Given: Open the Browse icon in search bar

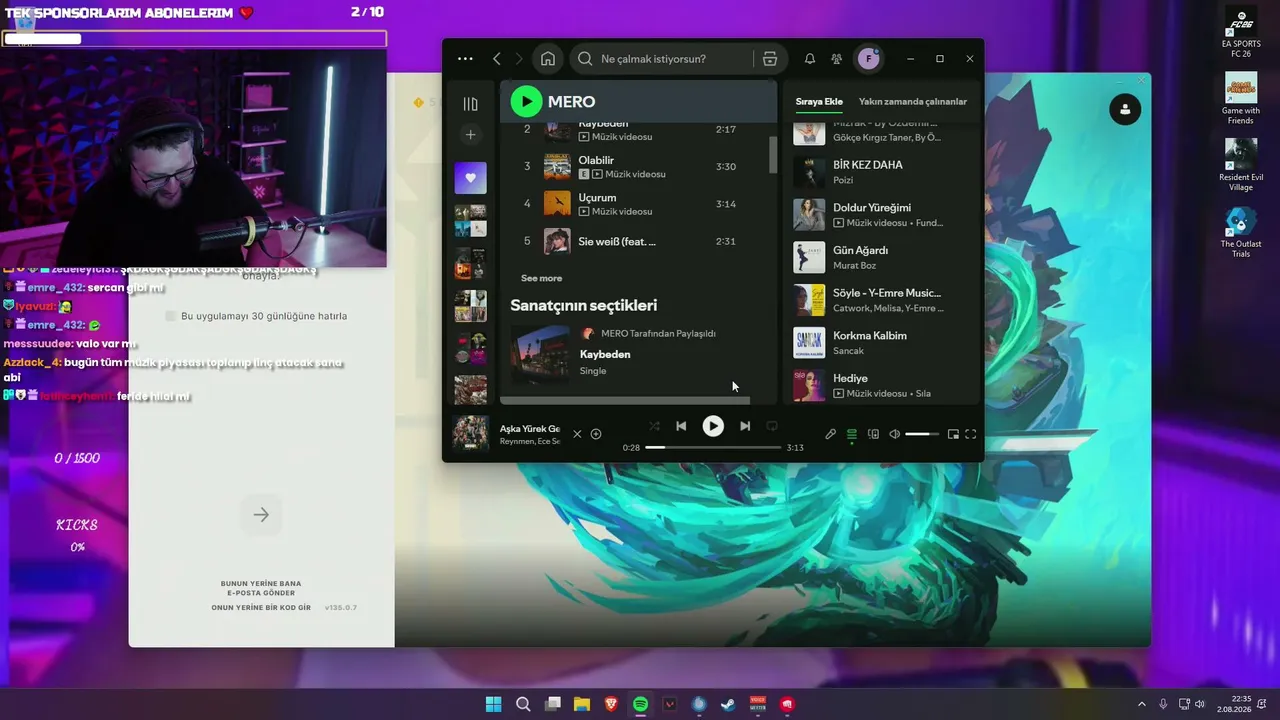Looking at the screenshot, I should point(770,59).
